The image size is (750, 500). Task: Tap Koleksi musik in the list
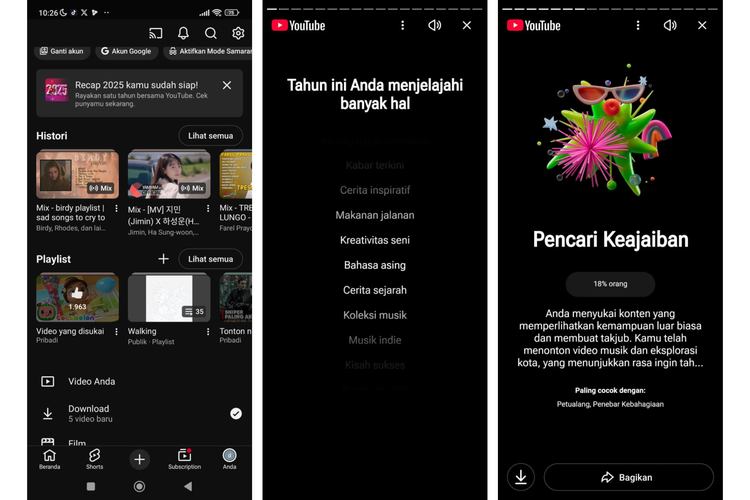point(375,315)
